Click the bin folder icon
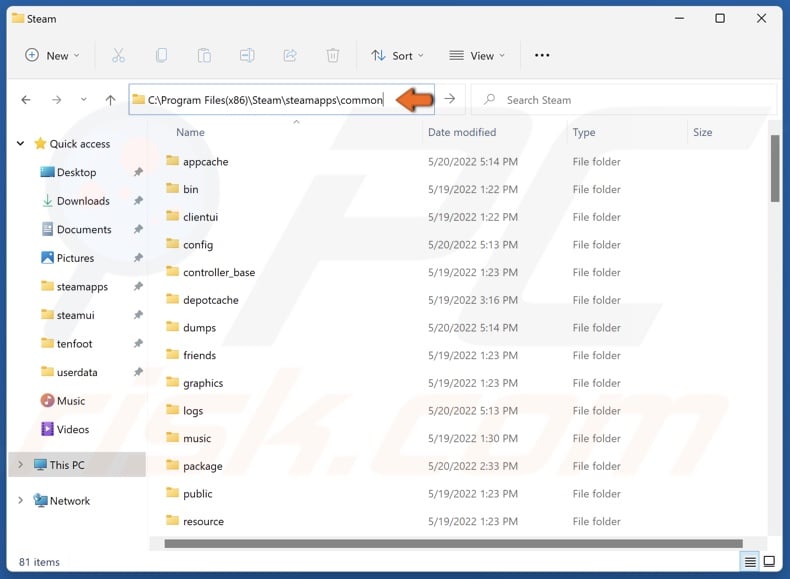 pos(172,188)
